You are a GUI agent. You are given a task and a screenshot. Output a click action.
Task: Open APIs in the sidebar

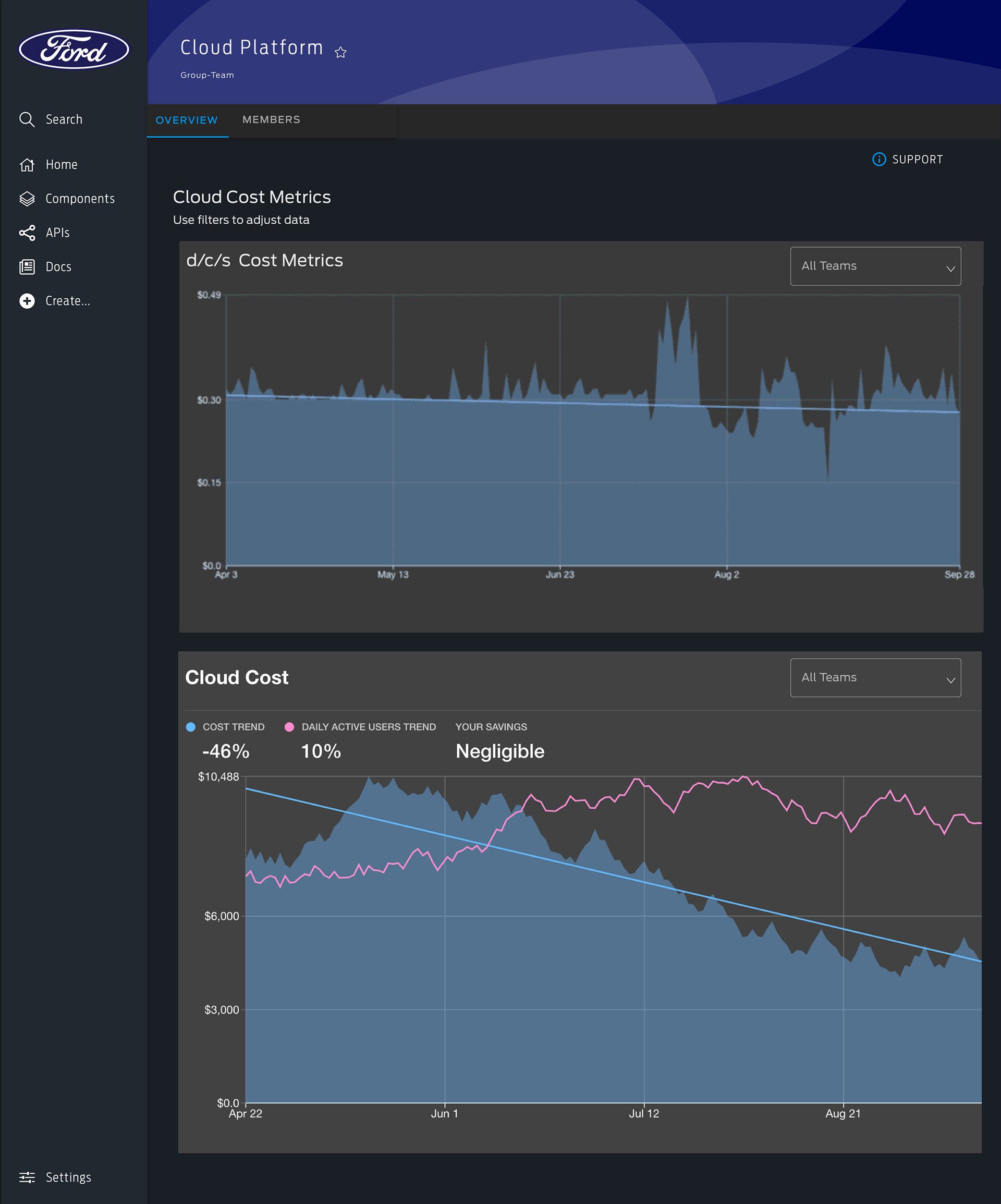pyautogui.click(x=57, y=233)
